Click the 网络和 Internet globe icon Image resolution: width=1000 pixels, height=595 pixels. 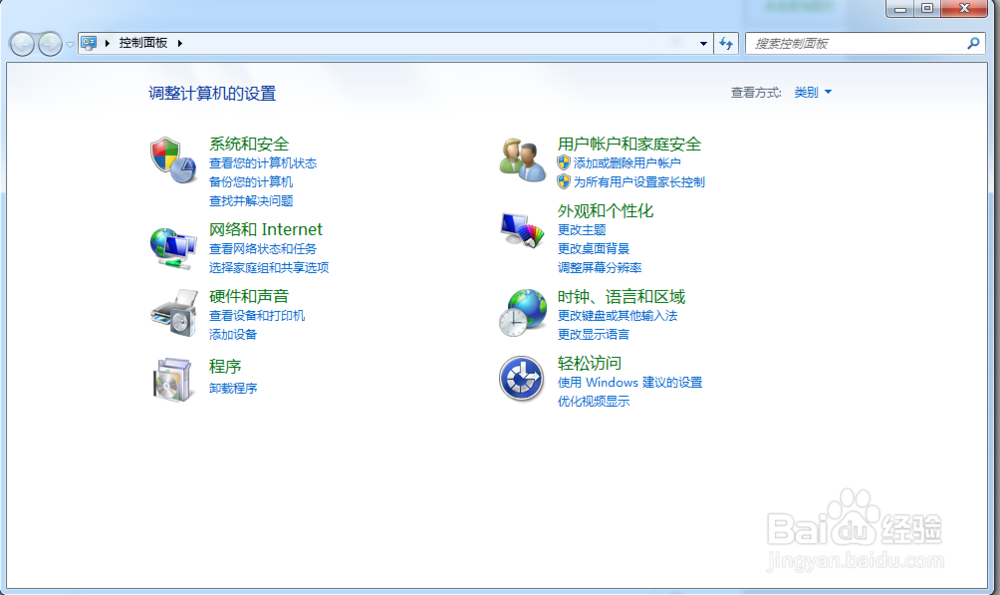(172, 246)
